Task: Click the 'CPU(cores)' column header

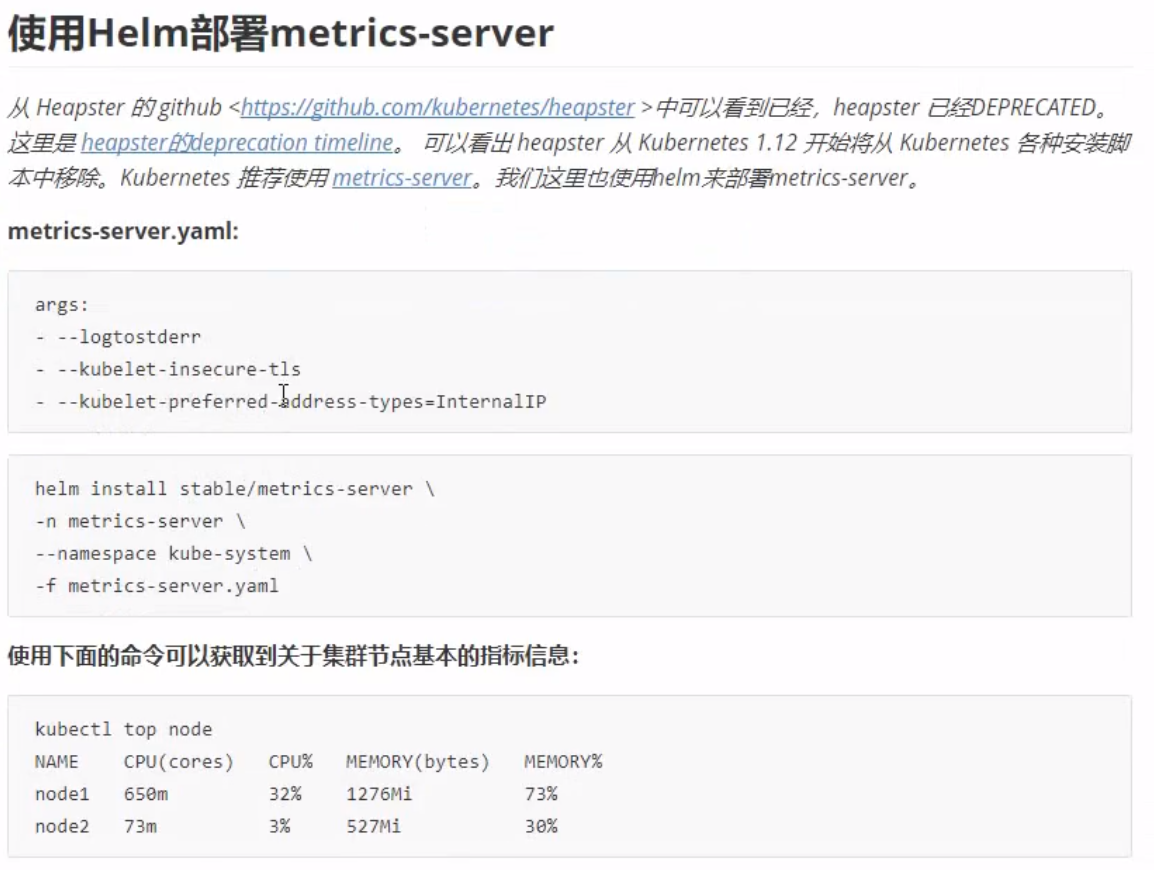Action: click(x=179, y=762)
